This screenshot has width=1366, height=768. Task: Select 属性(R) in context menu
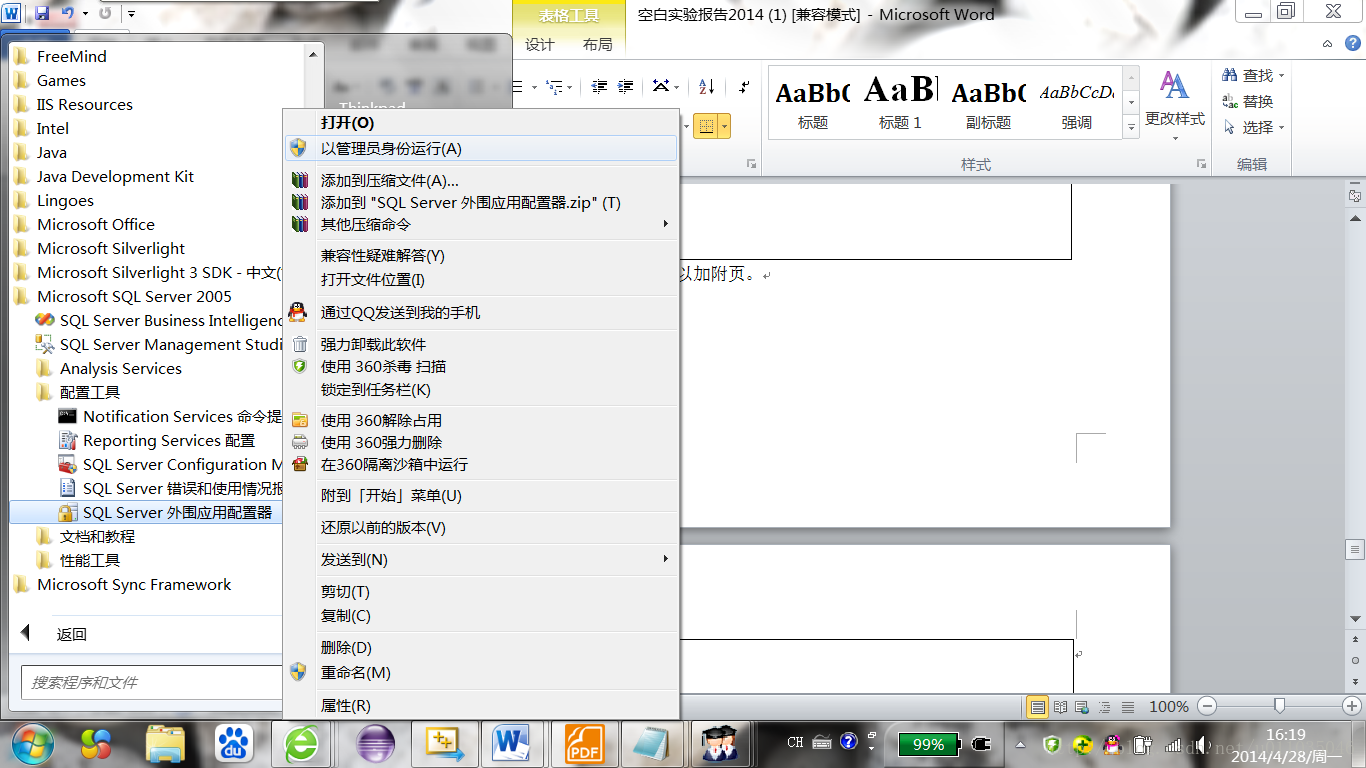click(480, 705)
